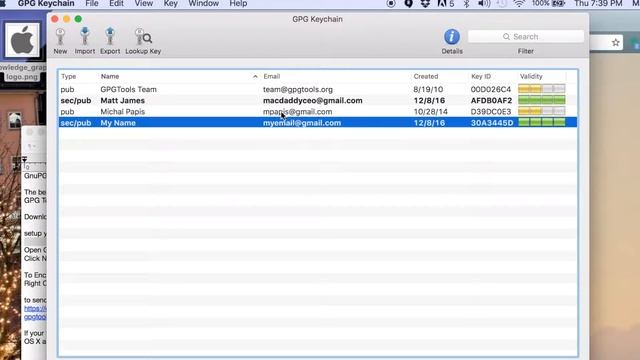Select the Michal Papis key row
This screenshot has width=640, height=360.
318,111
